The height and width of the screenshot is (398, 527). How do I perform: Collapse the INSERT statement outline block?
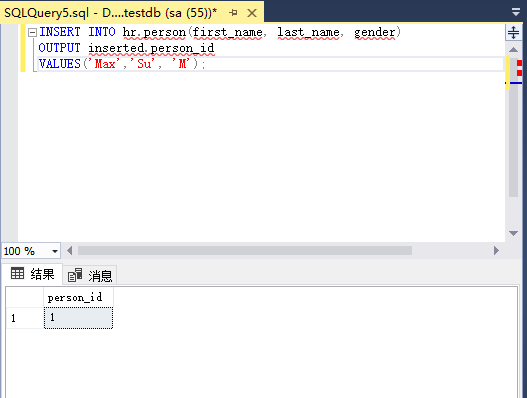pos(32,32)
